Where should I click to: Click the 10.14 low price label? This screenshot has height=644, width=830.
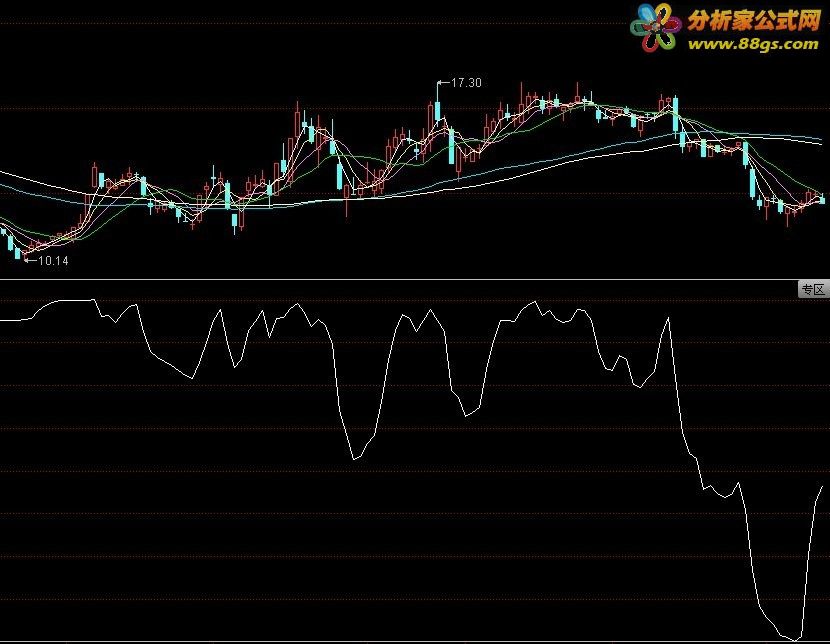53,260
